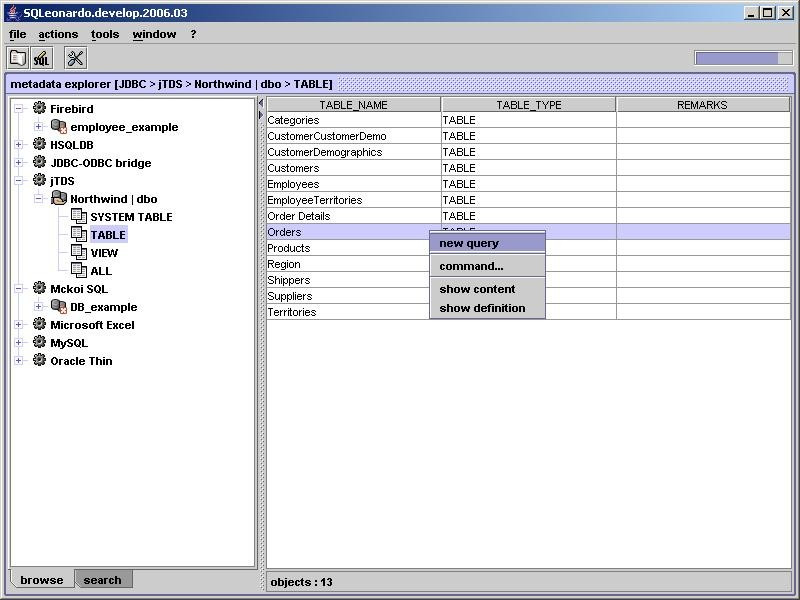
Task: Select the CustomerCustomerDemo table row
Action: click(529, 136)
